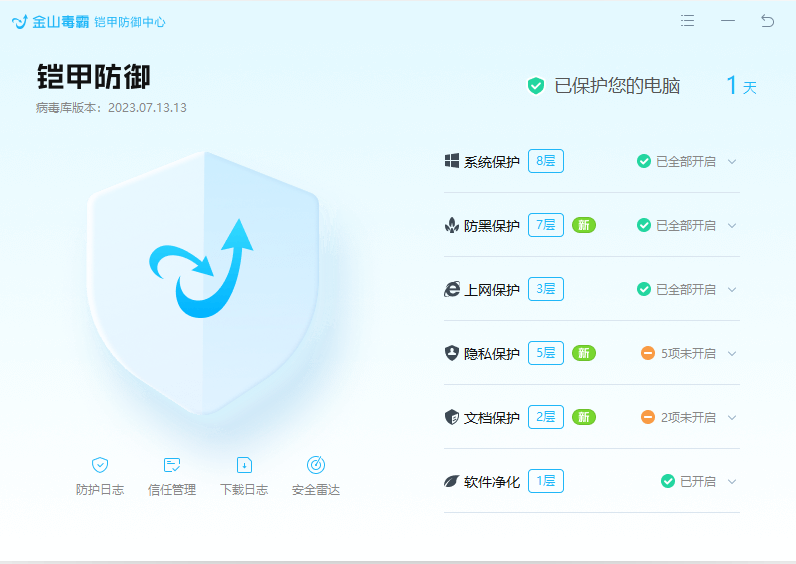
Task: Minimize the window with the dash button
Action: (x=728, y=21)
